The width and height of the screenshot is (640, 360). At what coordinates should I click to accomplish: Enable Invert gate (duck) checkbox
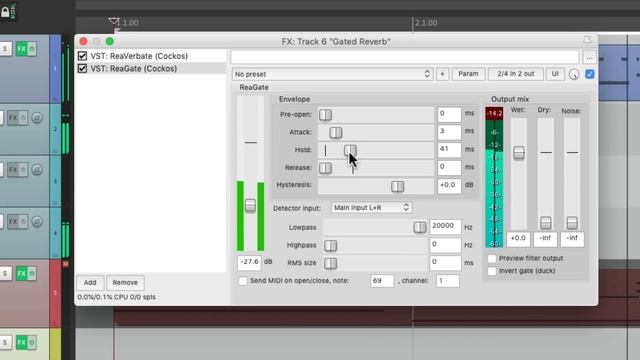tap(492, 271)
